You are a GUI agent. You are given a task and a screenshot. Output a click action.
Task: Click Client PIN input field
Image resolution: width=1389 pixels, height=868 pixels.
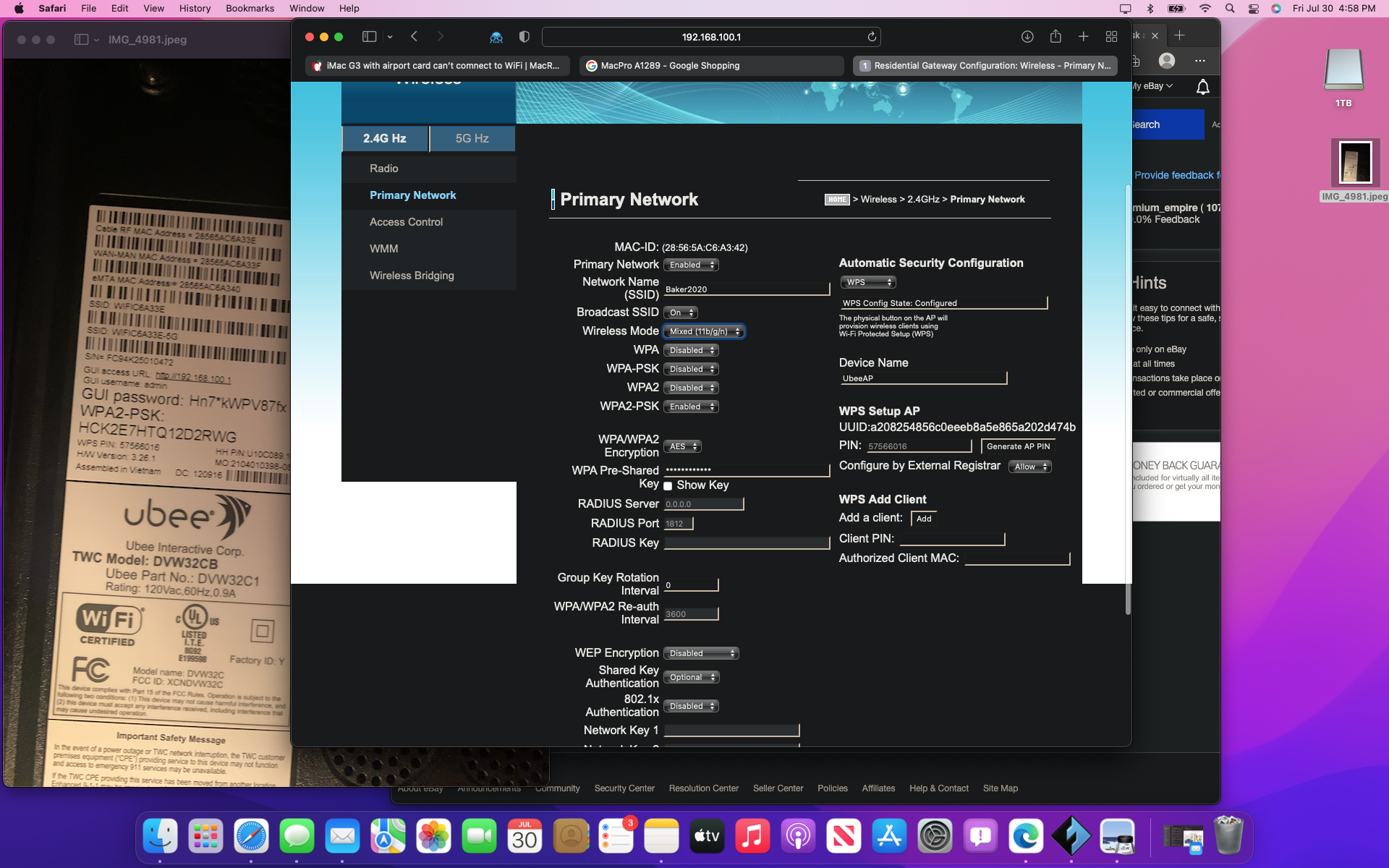click(x=952, y=539)
